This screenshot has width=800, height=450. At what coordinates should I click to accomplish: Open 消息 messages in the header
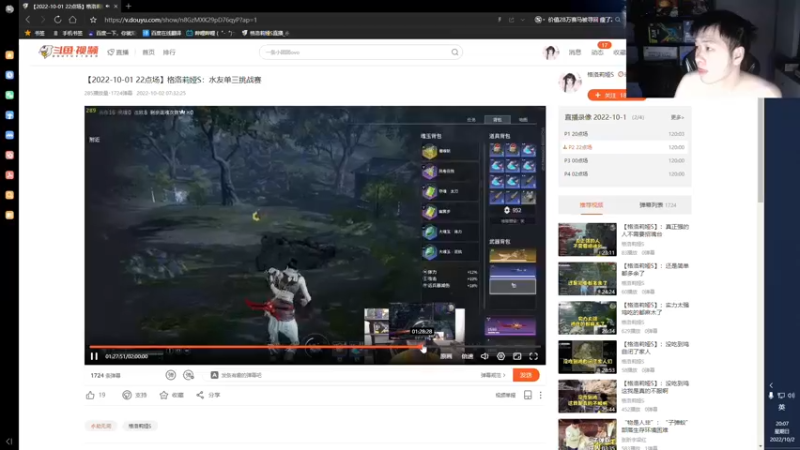tap(575, 52)
